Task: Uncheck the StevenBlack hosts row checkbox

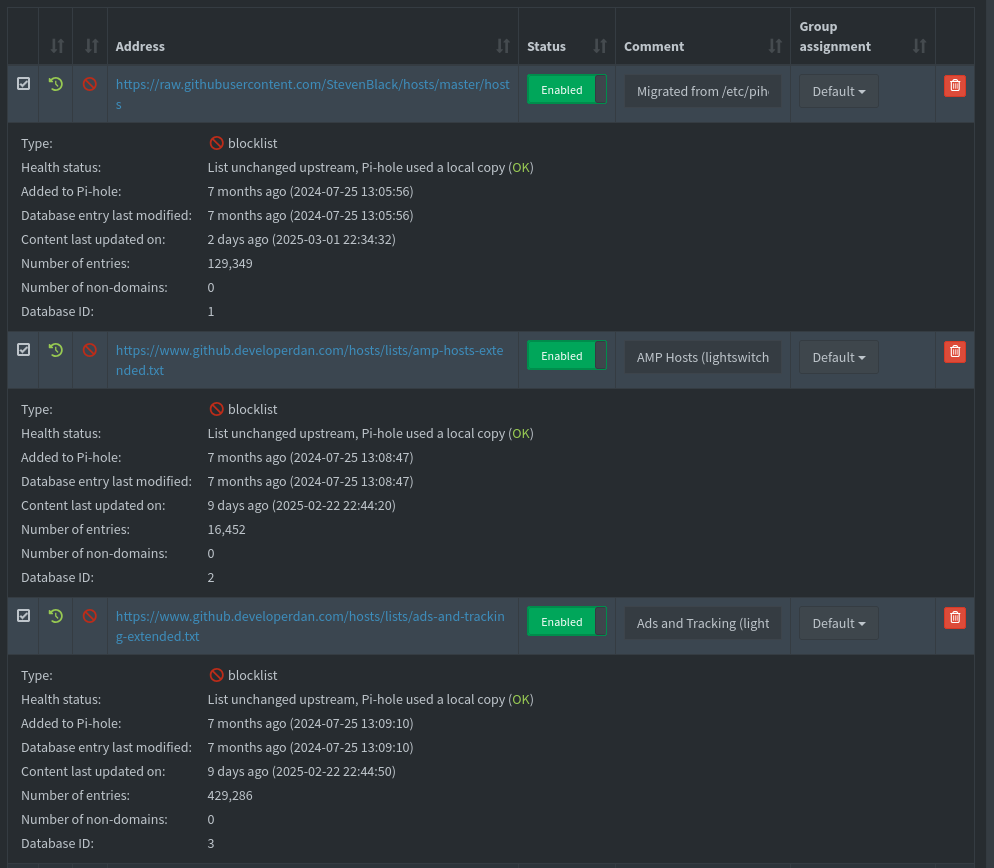Action: pos(24,84)
